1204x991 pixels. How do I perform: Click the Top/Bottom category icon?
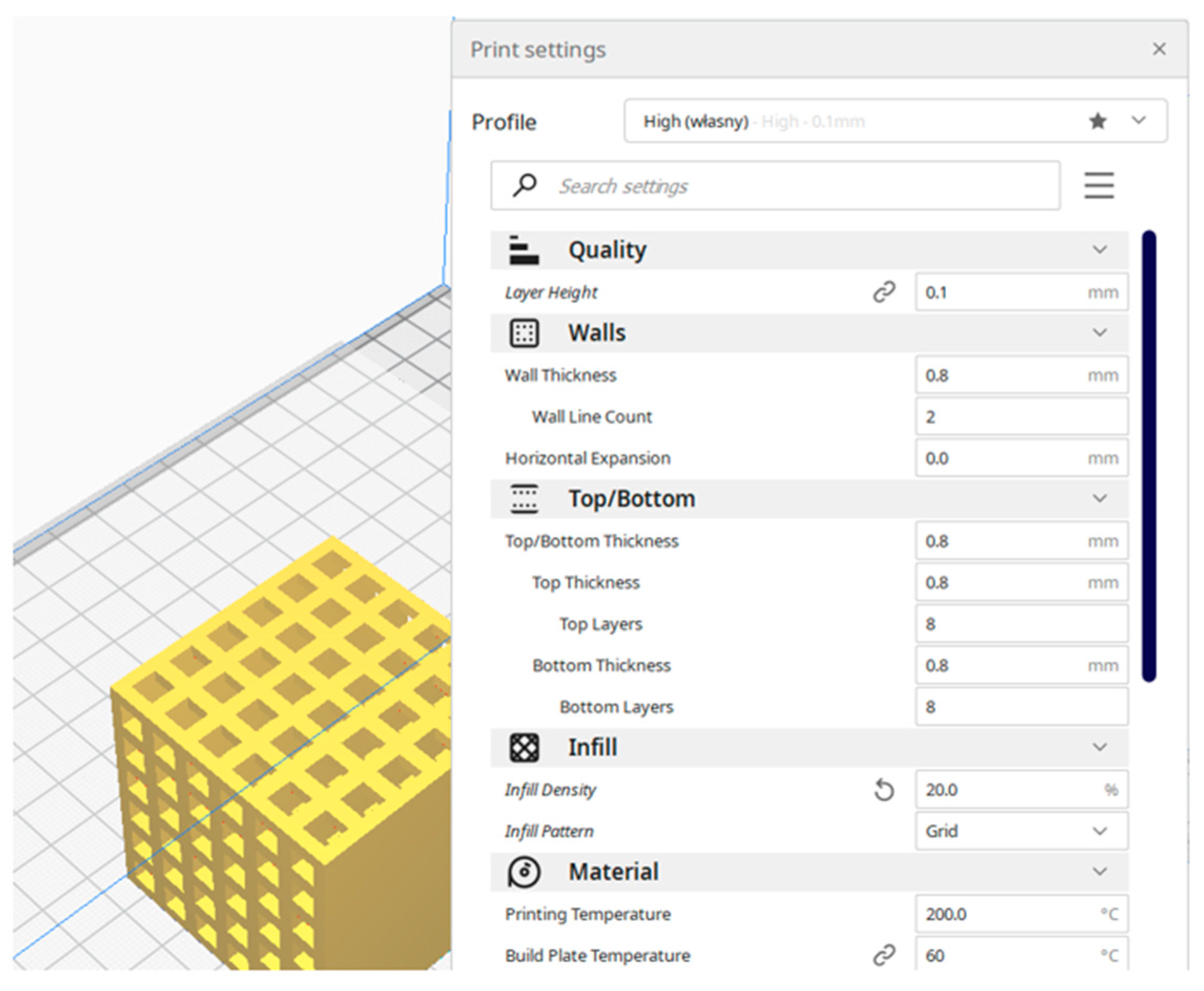point(524,499)
